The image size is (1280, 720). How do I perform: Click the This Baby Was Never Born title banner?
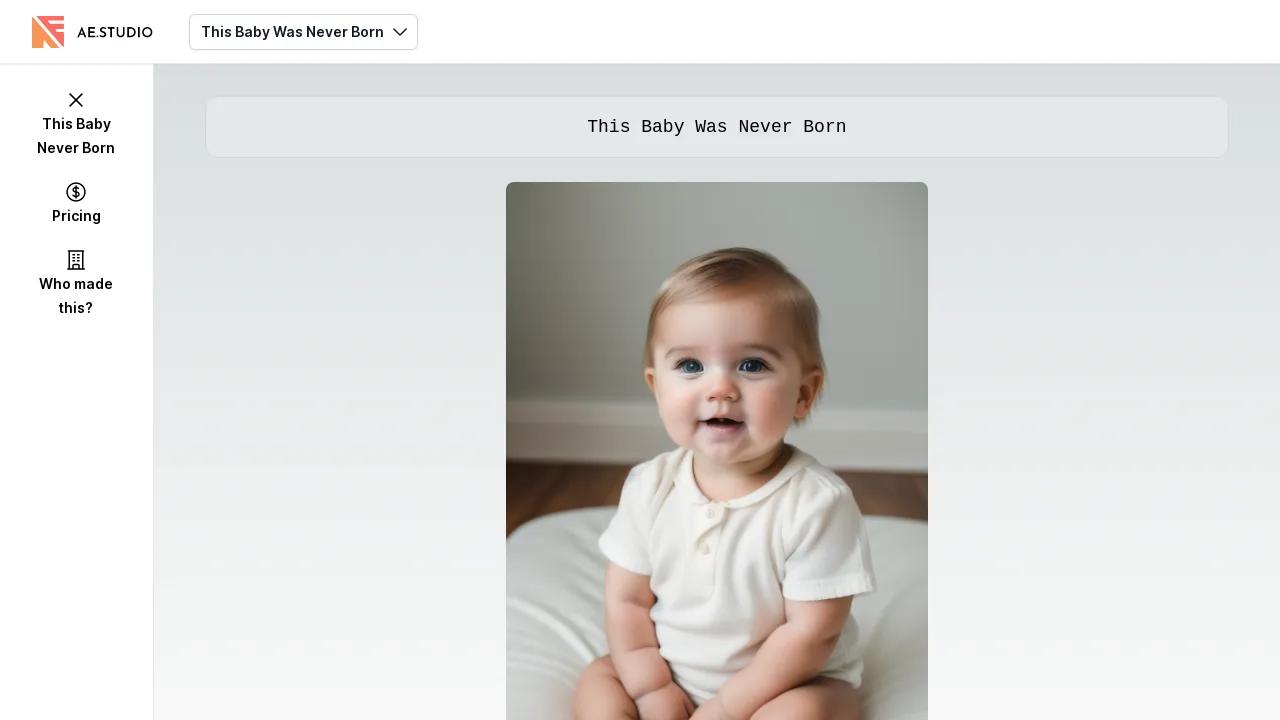[717, 127]
